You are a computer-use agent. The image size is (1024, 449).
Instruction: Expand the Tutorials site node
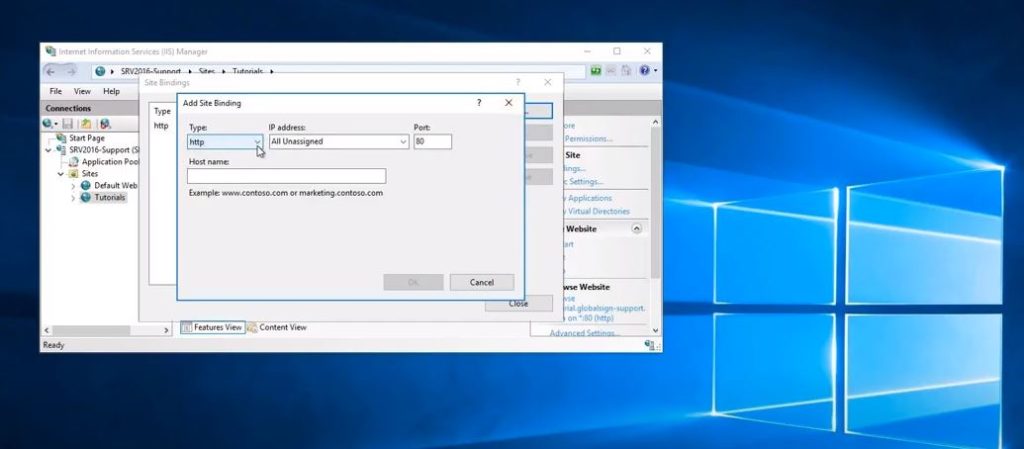click(73, 198)
